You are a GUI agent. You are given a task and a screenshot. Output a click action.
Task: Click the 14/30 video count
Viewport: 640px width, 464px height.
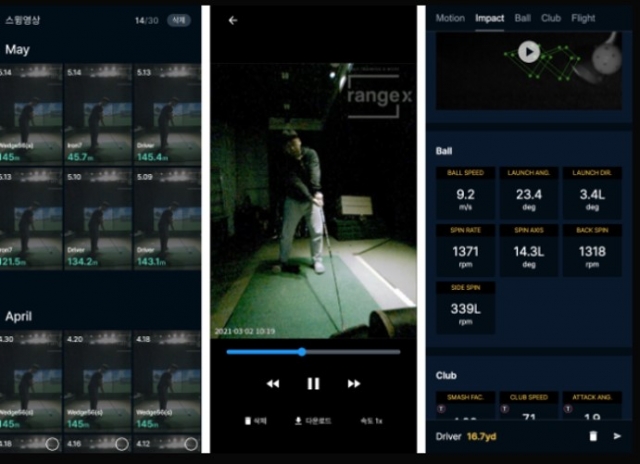[147, 20]
